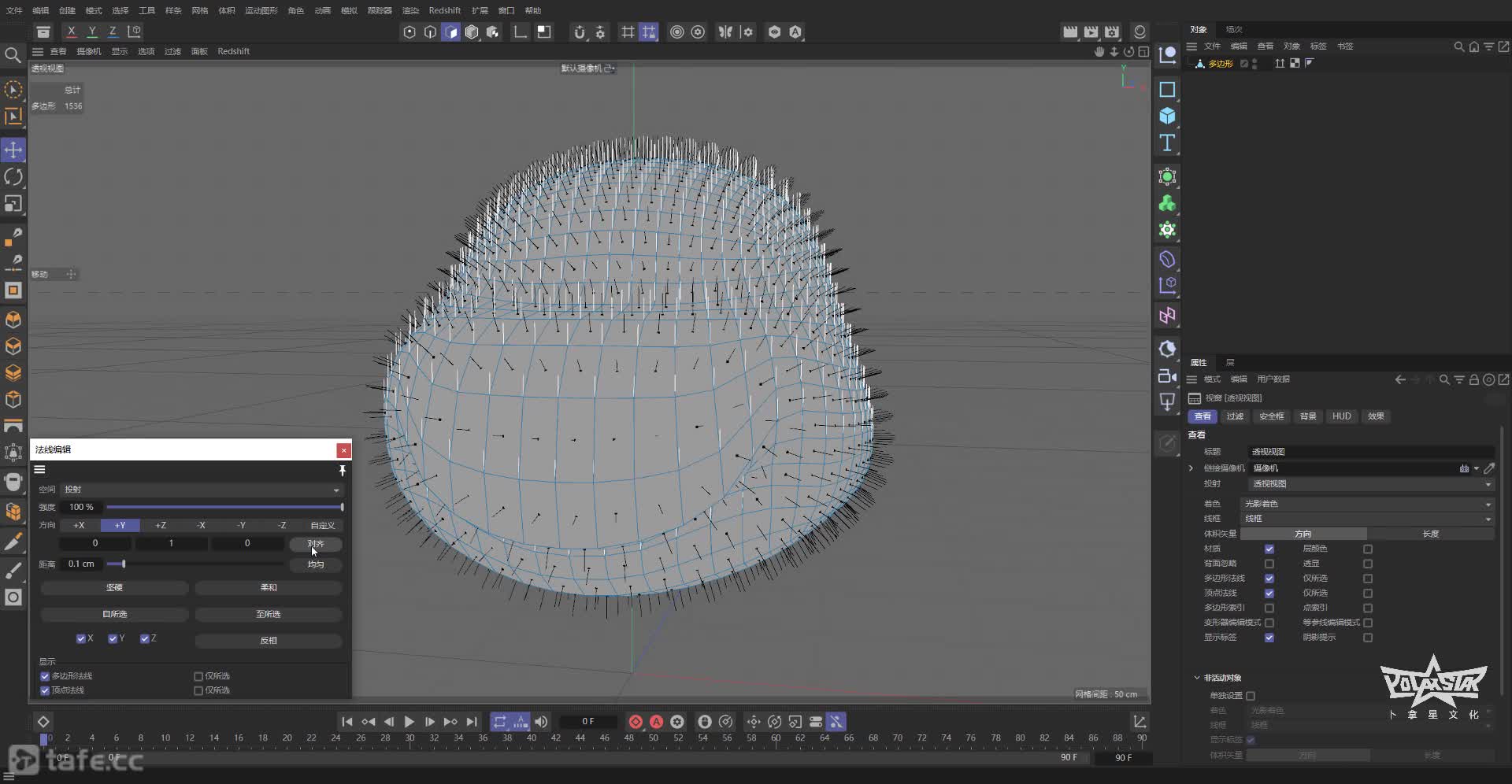Uncheck Y axis checkbox in normal editor
This screenshot has height=784, width=1512.
(x=113, y=638)
